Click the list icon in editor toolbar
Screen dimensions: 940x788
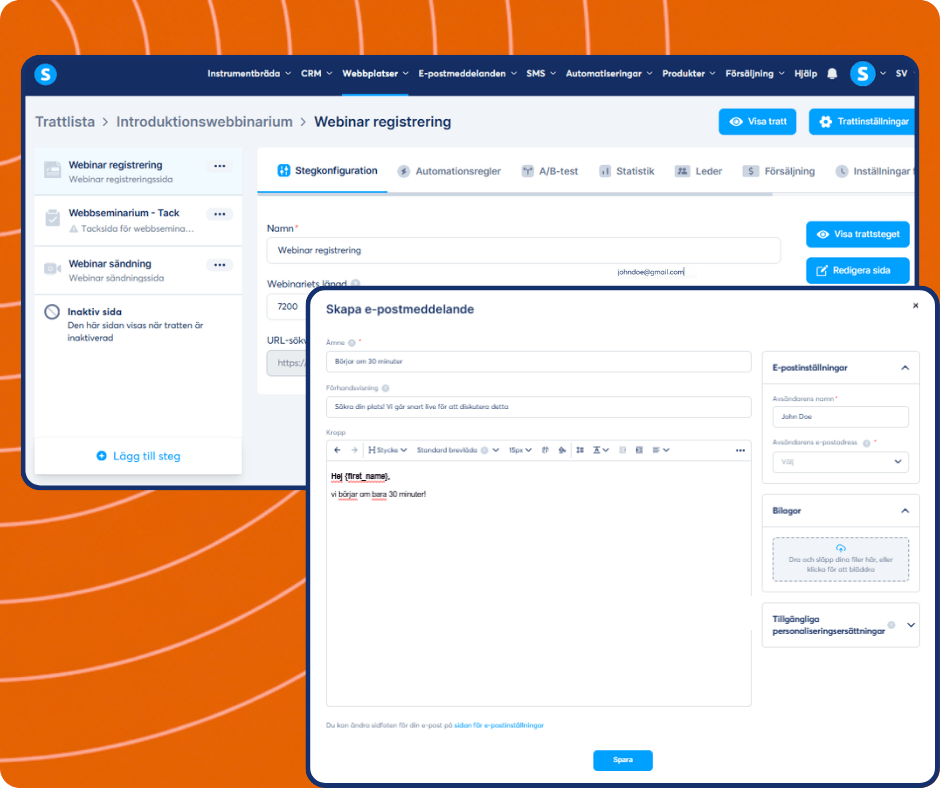(x=580, y=450)
